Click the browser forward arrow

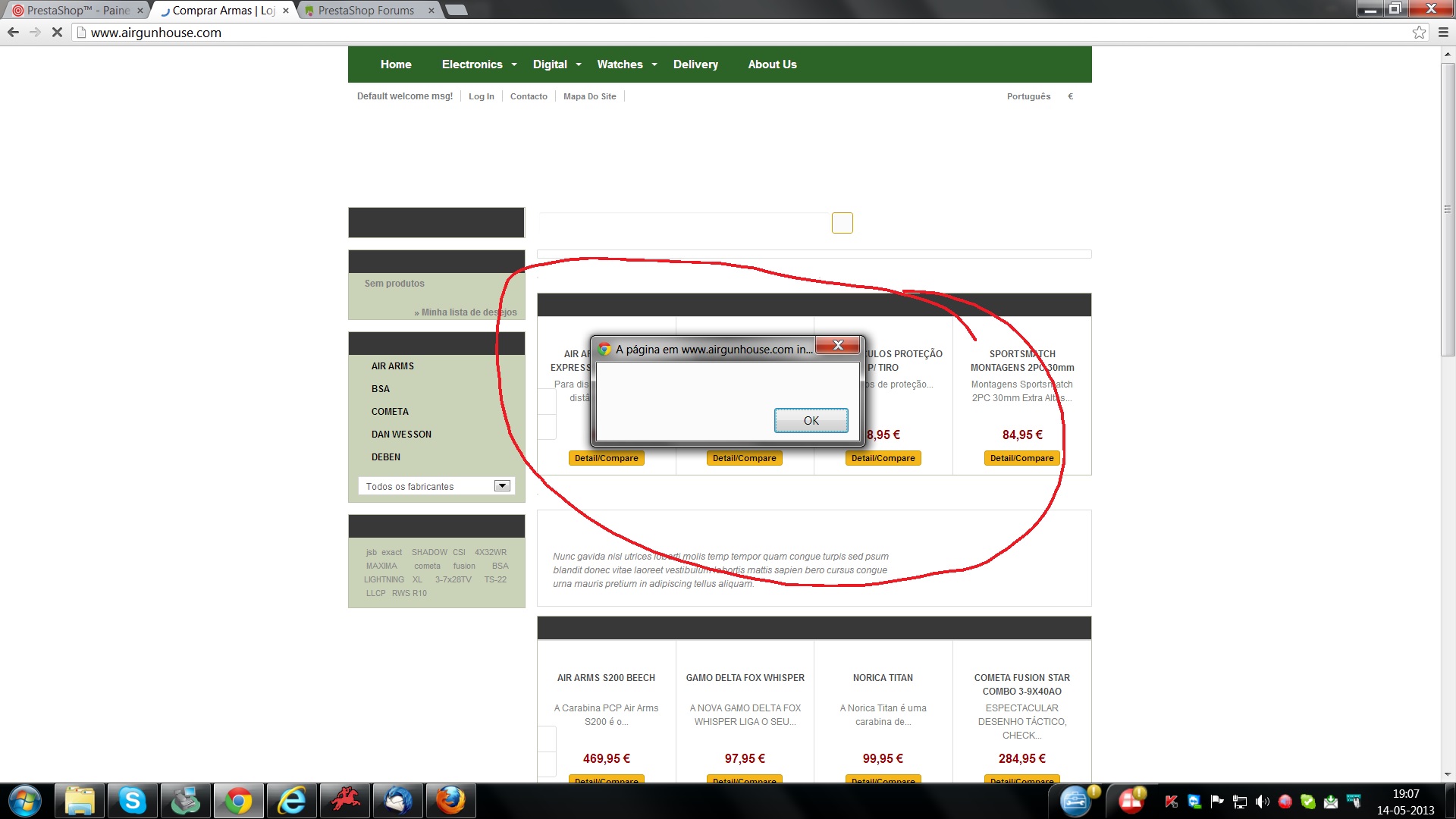tap(35, 33)
